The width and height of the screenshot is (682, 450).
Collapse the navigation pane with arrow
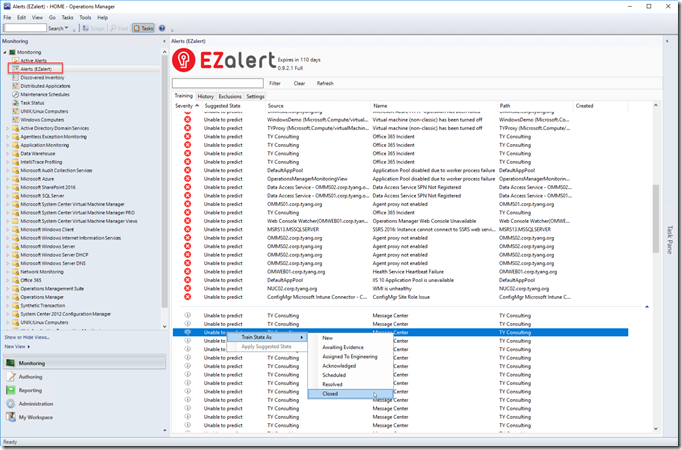[x=164, y=41]
